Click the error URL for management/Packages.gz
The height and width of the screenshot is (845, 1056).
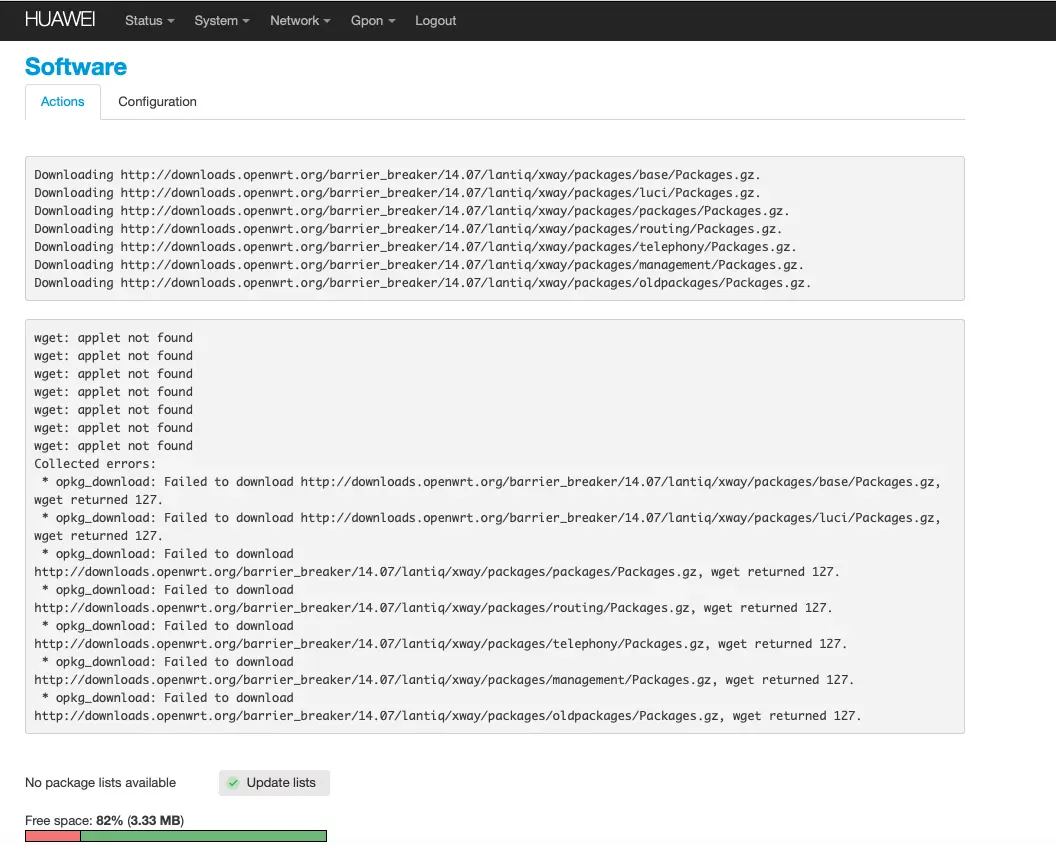pos(373,679)
